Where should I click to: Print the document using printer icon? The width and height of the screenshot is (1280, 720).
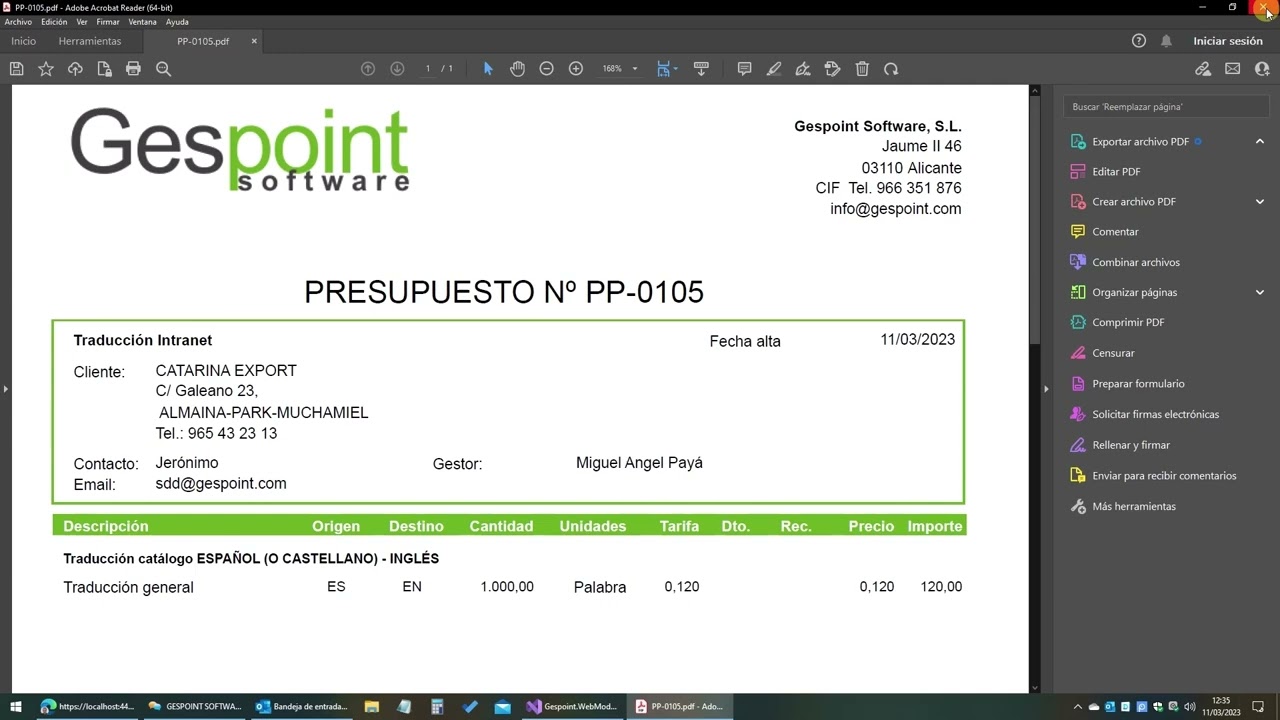coord(133,69)
